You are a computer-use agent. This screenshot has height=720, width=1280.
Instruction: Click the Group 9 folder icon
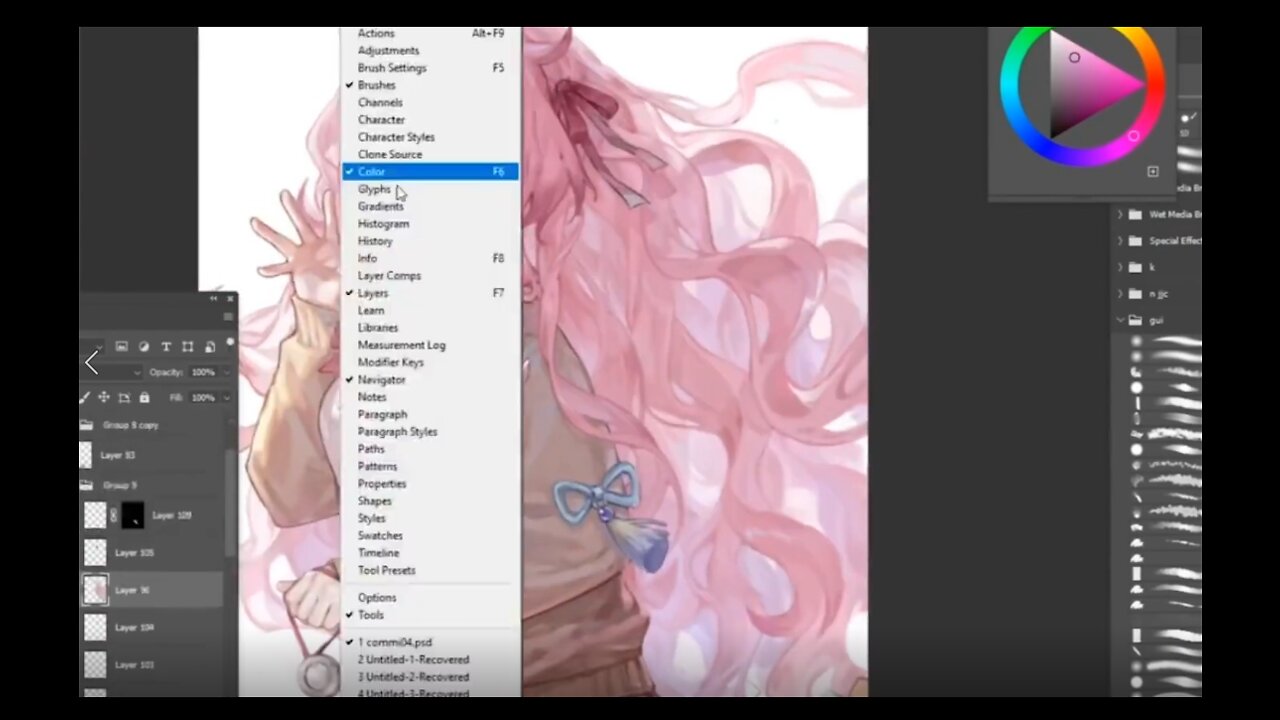click(x=86, y=485)
